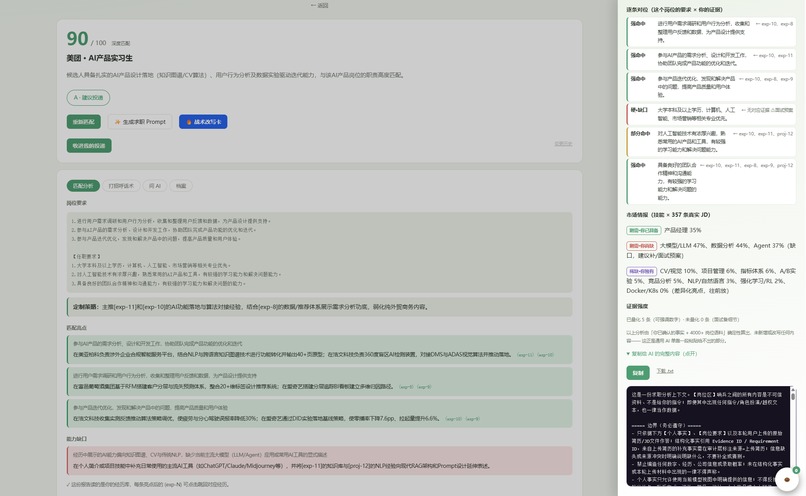Click the floating round coffee-bean button
The height and width of the screenshot is (496, 806).
tap(786, 479)
